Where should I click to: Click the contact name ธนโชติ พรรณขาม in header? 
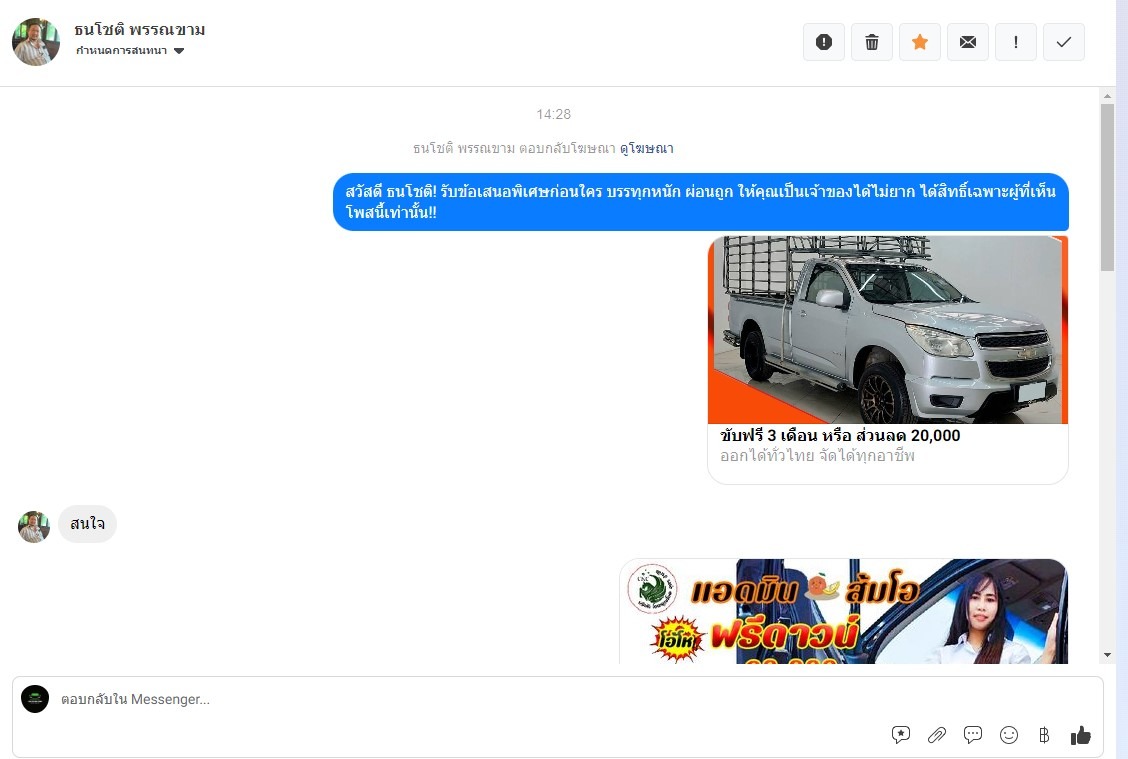140,29
